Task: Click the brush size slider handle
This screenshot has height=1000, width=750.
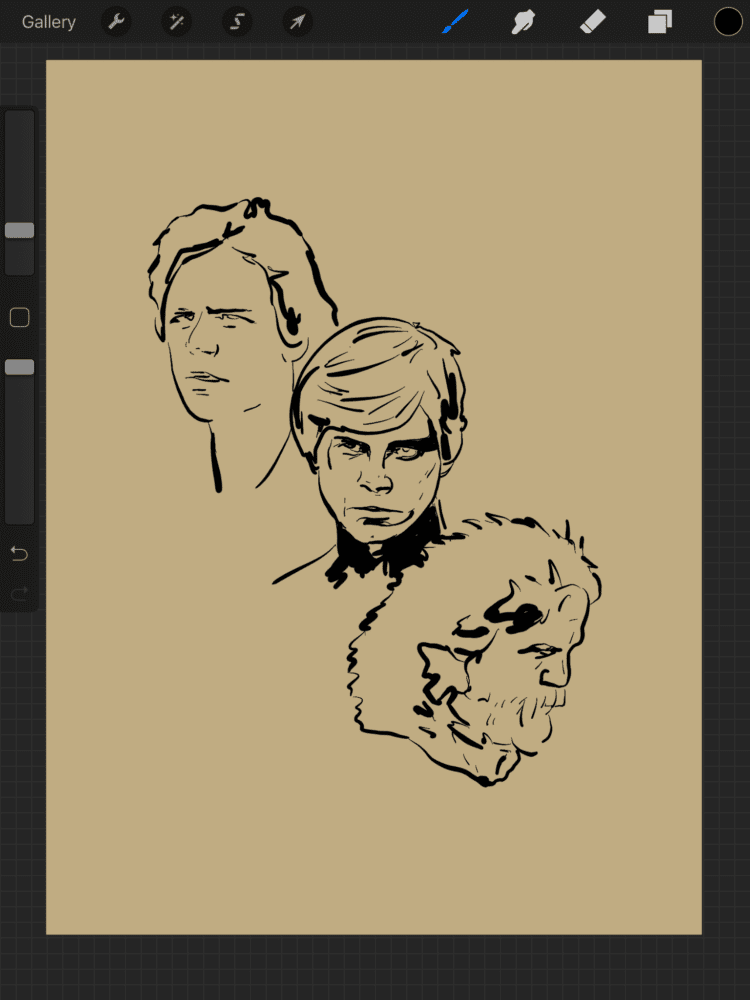Action: point(20,230)
